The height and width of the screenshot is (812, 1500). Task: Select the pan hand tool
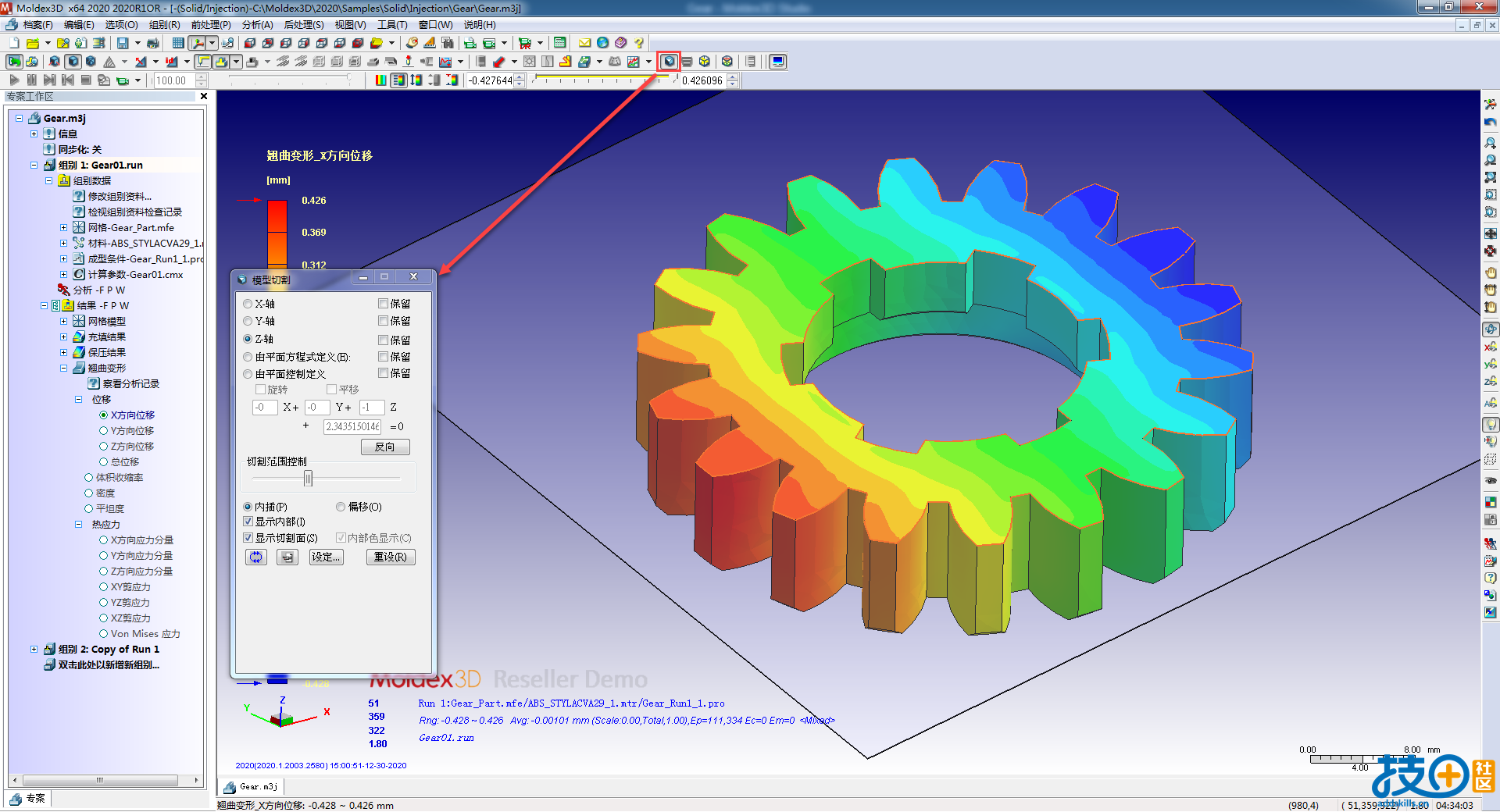[1491, 272]
